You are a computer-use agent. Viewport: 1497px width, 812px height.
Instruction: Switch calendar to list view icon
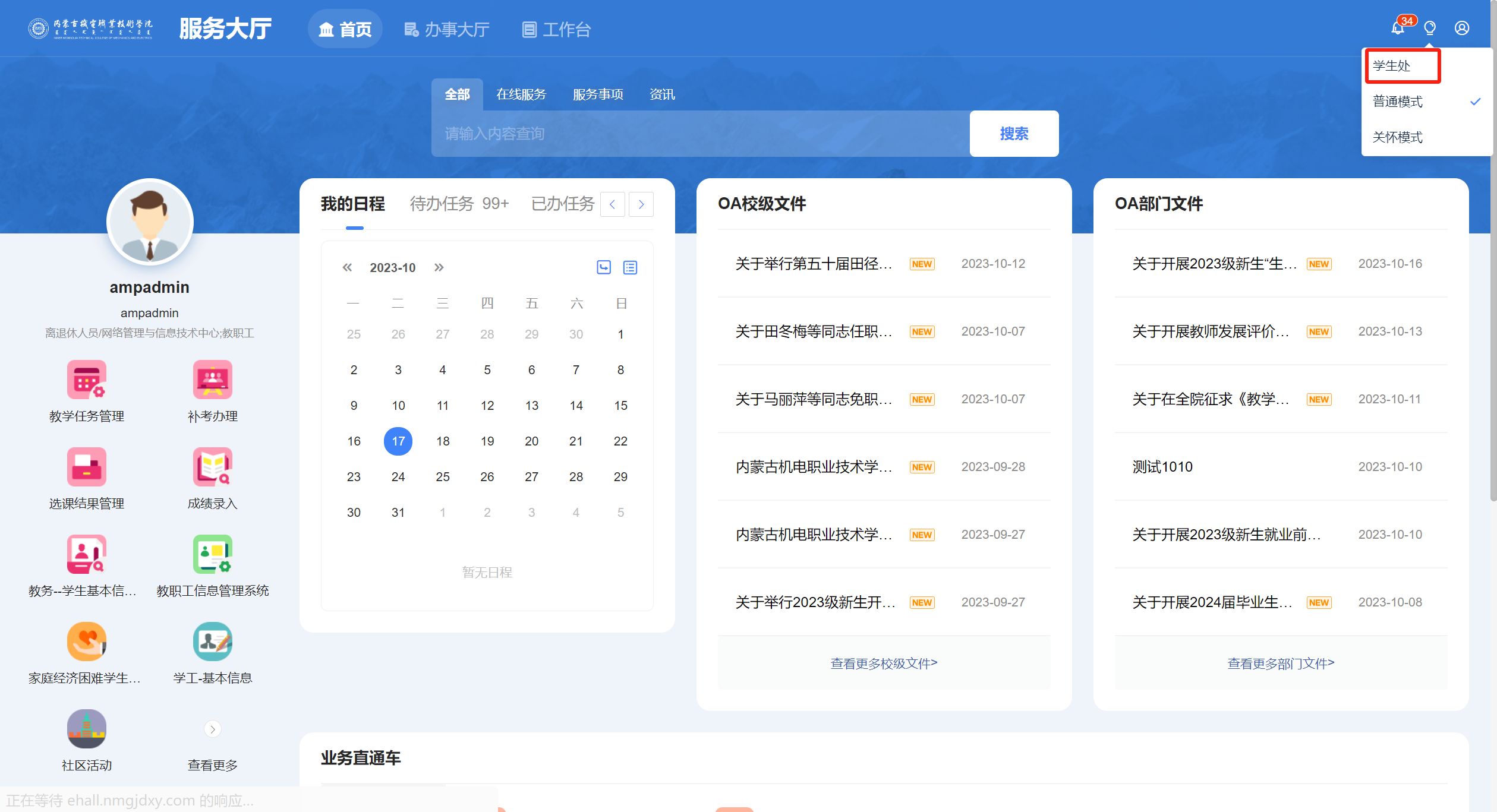[x=630, y=267]
